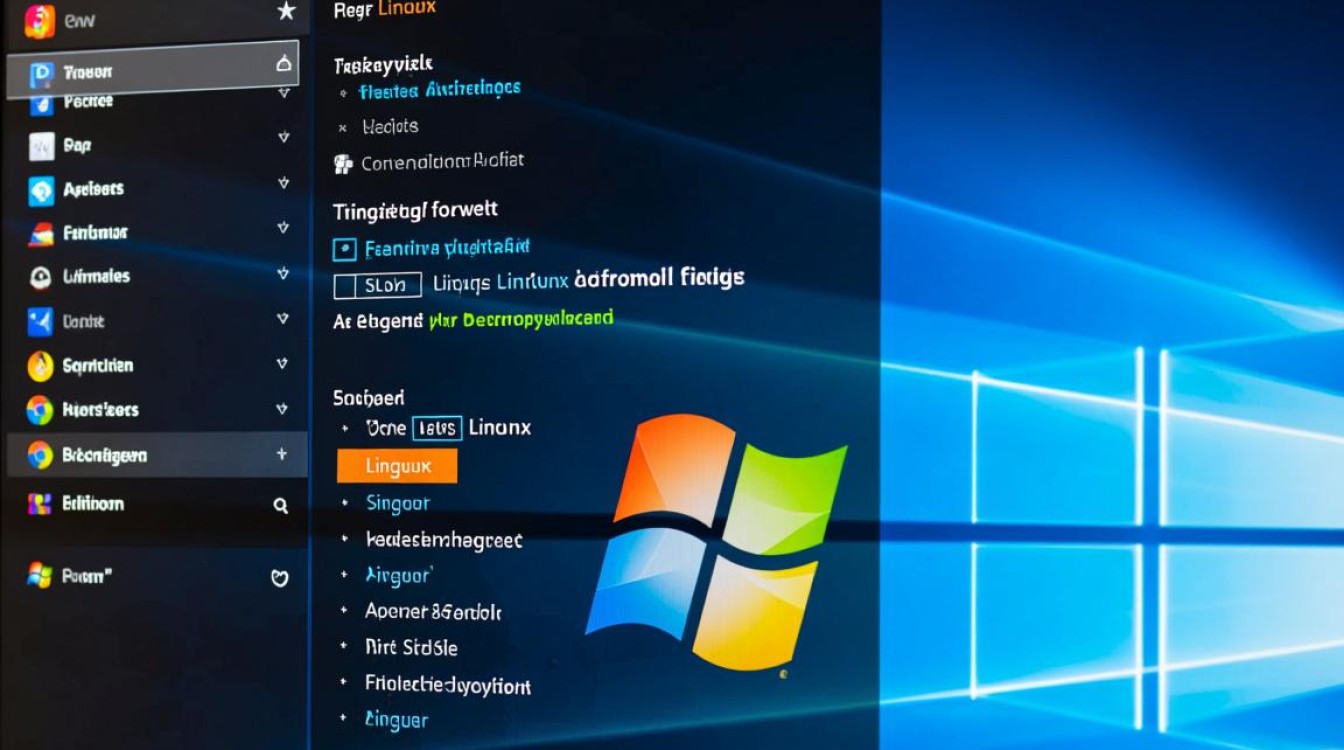Viewport: 1344px width, 750px height.
Task: Open the Fleates Aischetinges link
Action: coord(439,90)
